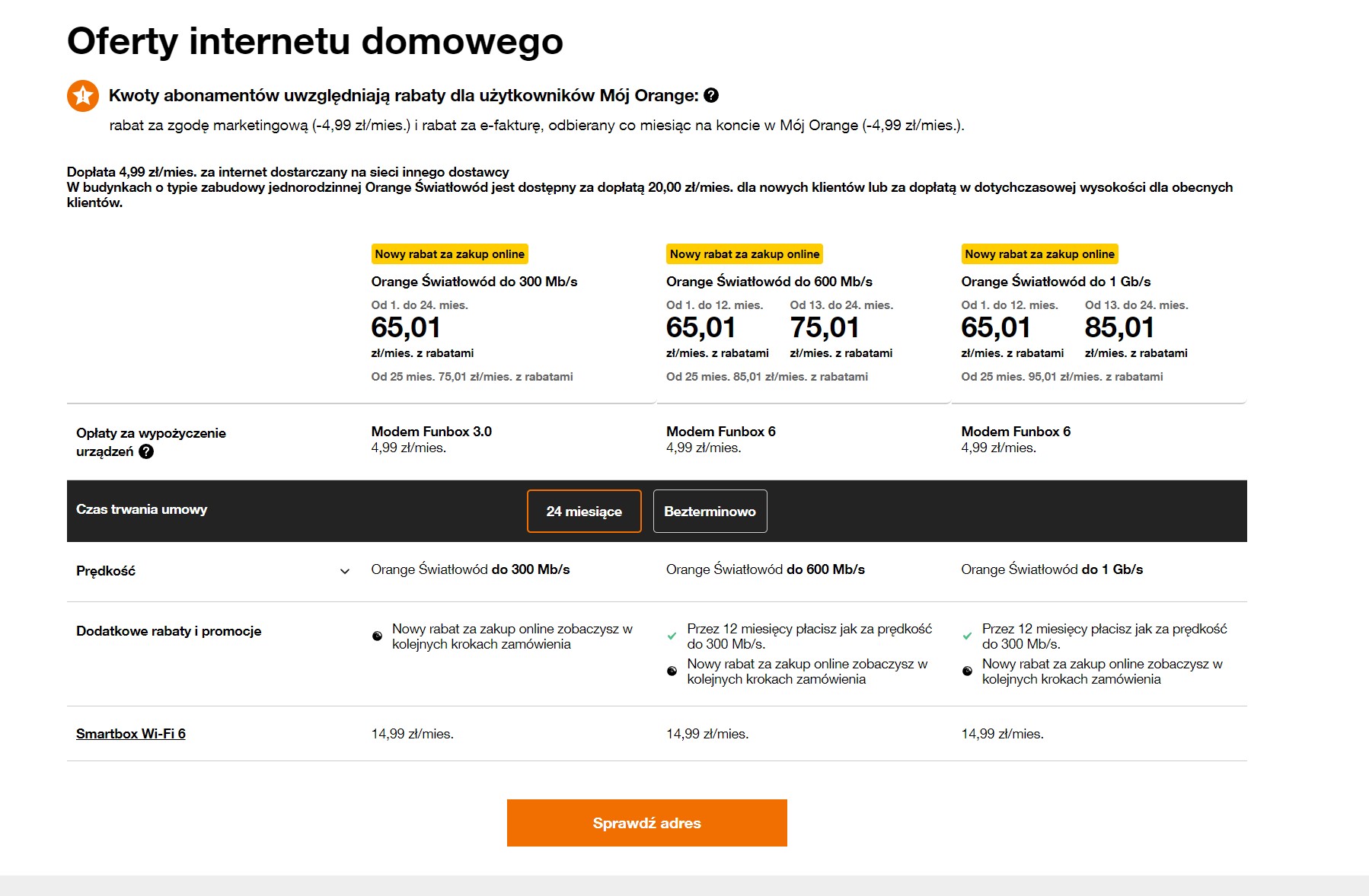Image resolution: width=1369 pixels, height=896 pixels.
Task: Click the yellow online discount badge for 600 Mb/s
Action: pyautogui.click(x=745, y=254)
